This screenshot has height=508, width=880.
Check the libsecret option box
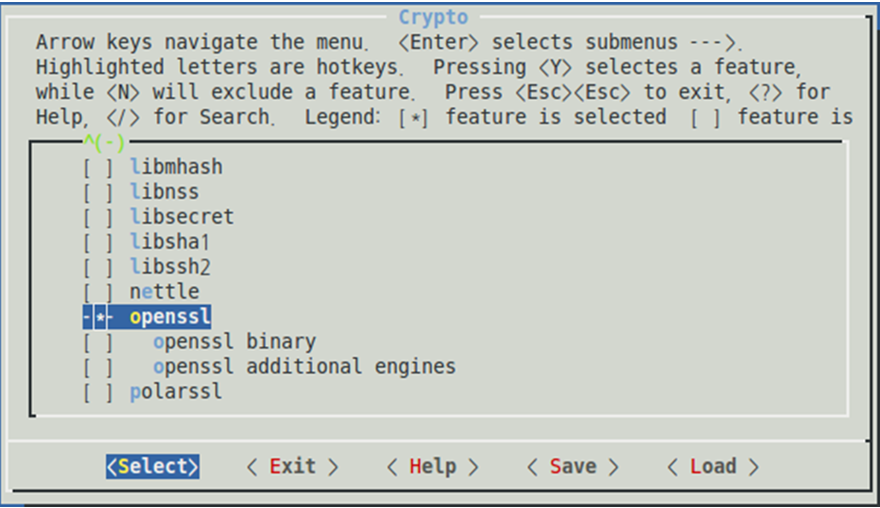click(98, 217)
